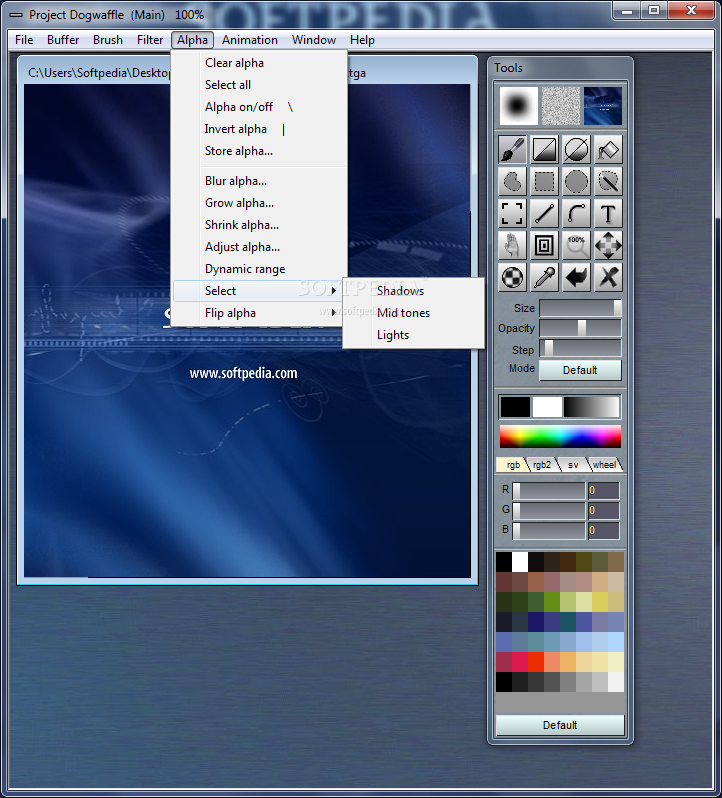The height and width of the screenshot is (798, 722).
Task: Switch to the sv tab
Action: click(x=573, y=465)
